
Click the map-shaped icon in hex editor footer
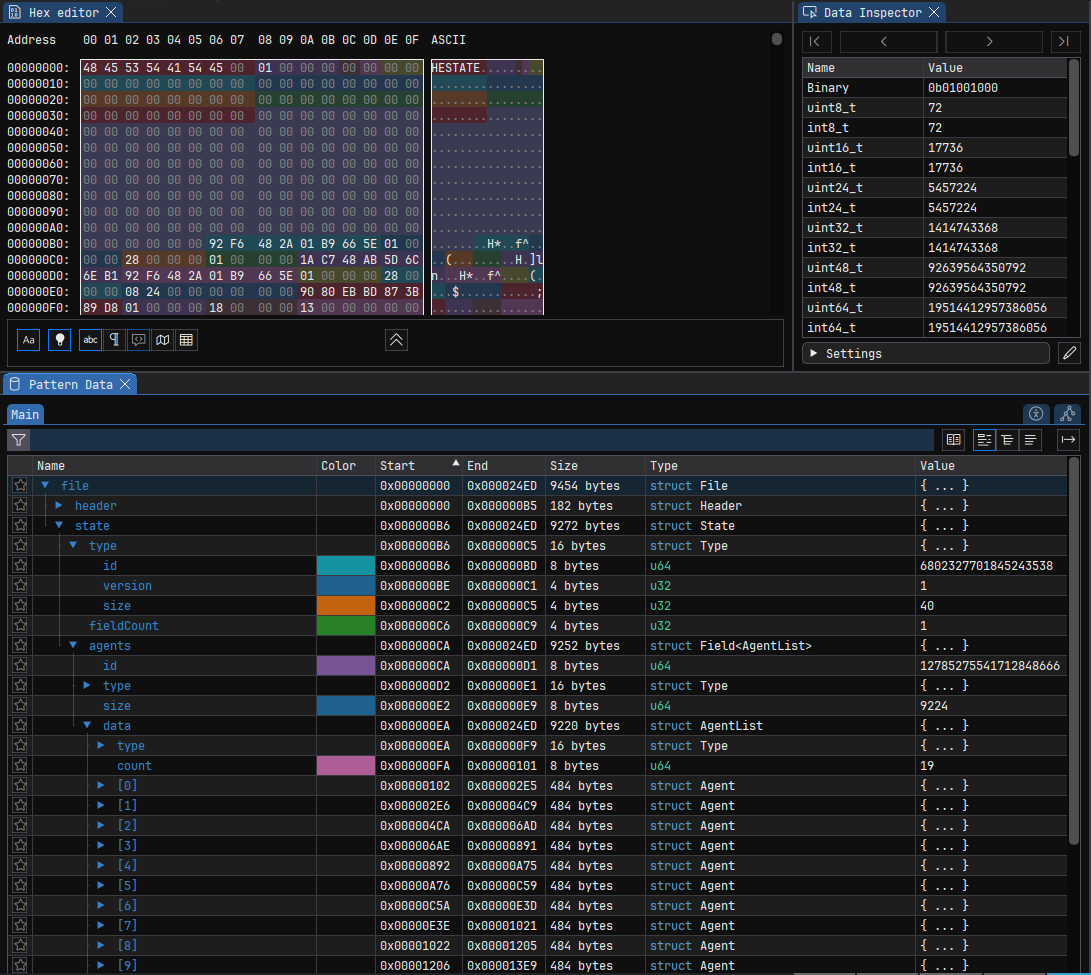[x=162, y=340]
